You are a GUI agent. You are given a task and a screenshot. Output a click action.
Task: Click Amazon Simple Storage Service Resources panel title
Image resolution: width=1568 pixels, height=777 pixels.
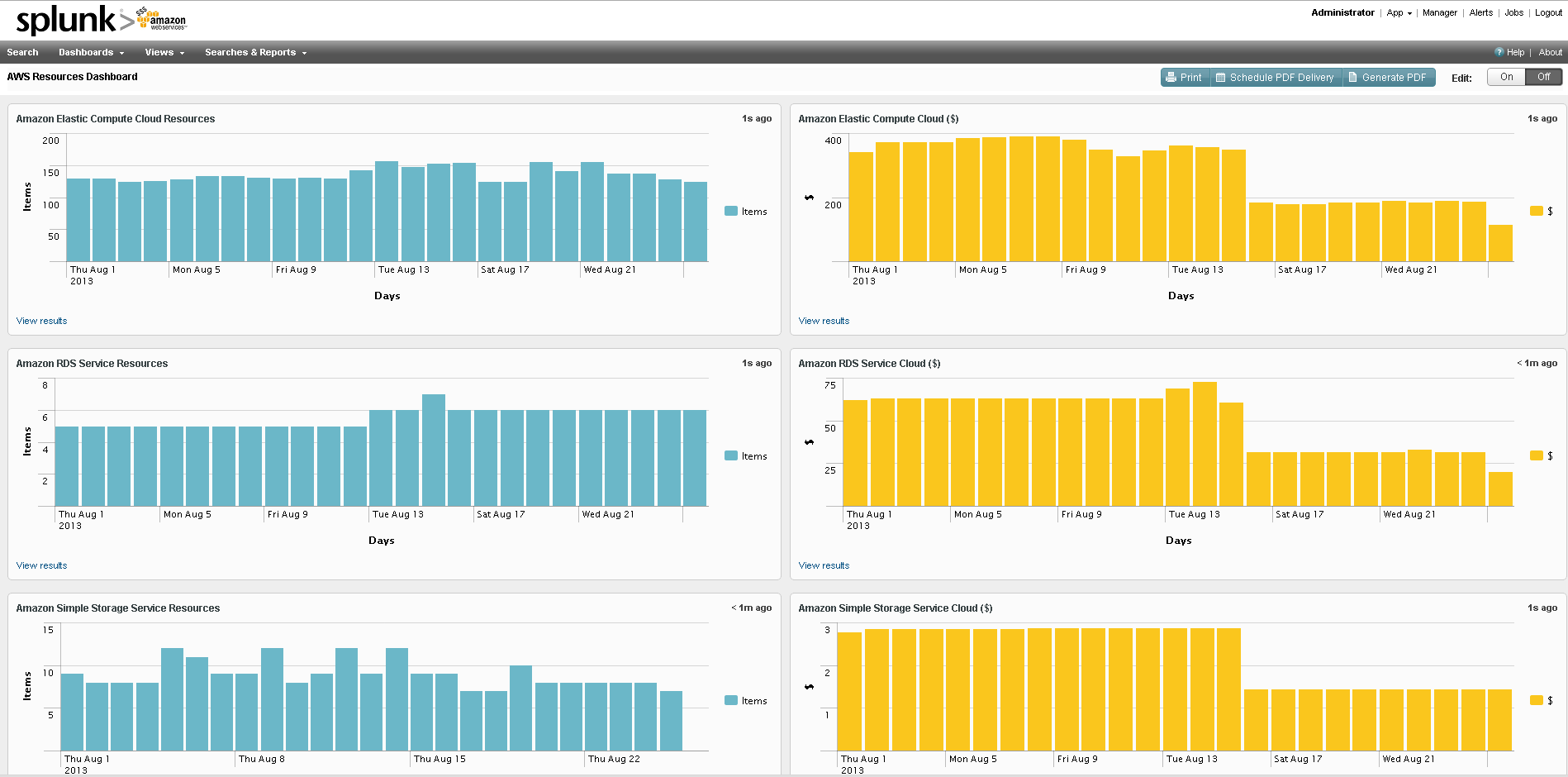[118, 608]
